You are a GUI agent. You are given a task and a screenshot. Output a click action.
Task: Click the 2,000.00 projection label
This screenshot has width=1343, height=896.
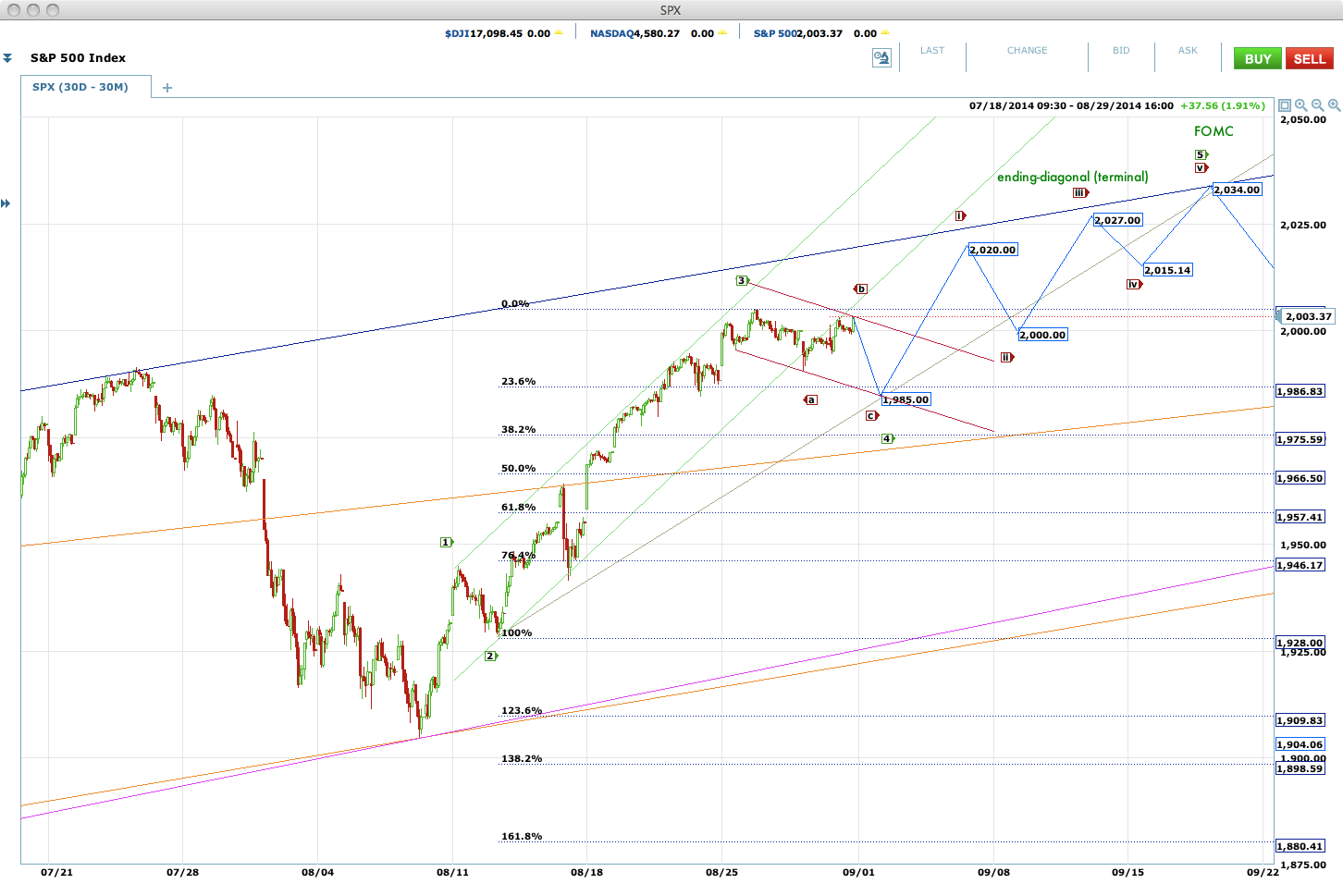click(1043, 335)
